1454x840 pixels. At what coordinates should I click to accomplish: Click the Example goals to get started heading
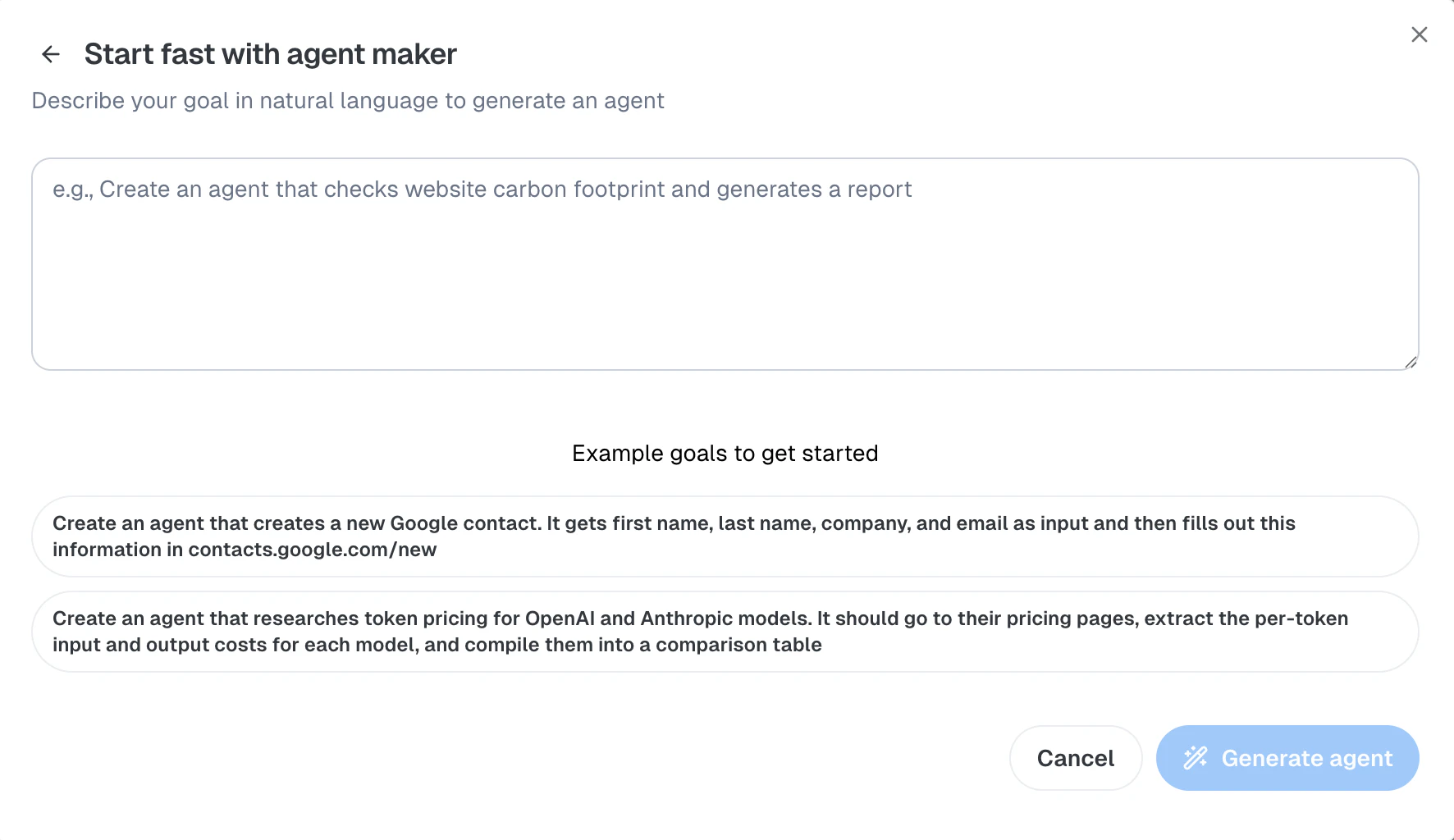point(725,453)
